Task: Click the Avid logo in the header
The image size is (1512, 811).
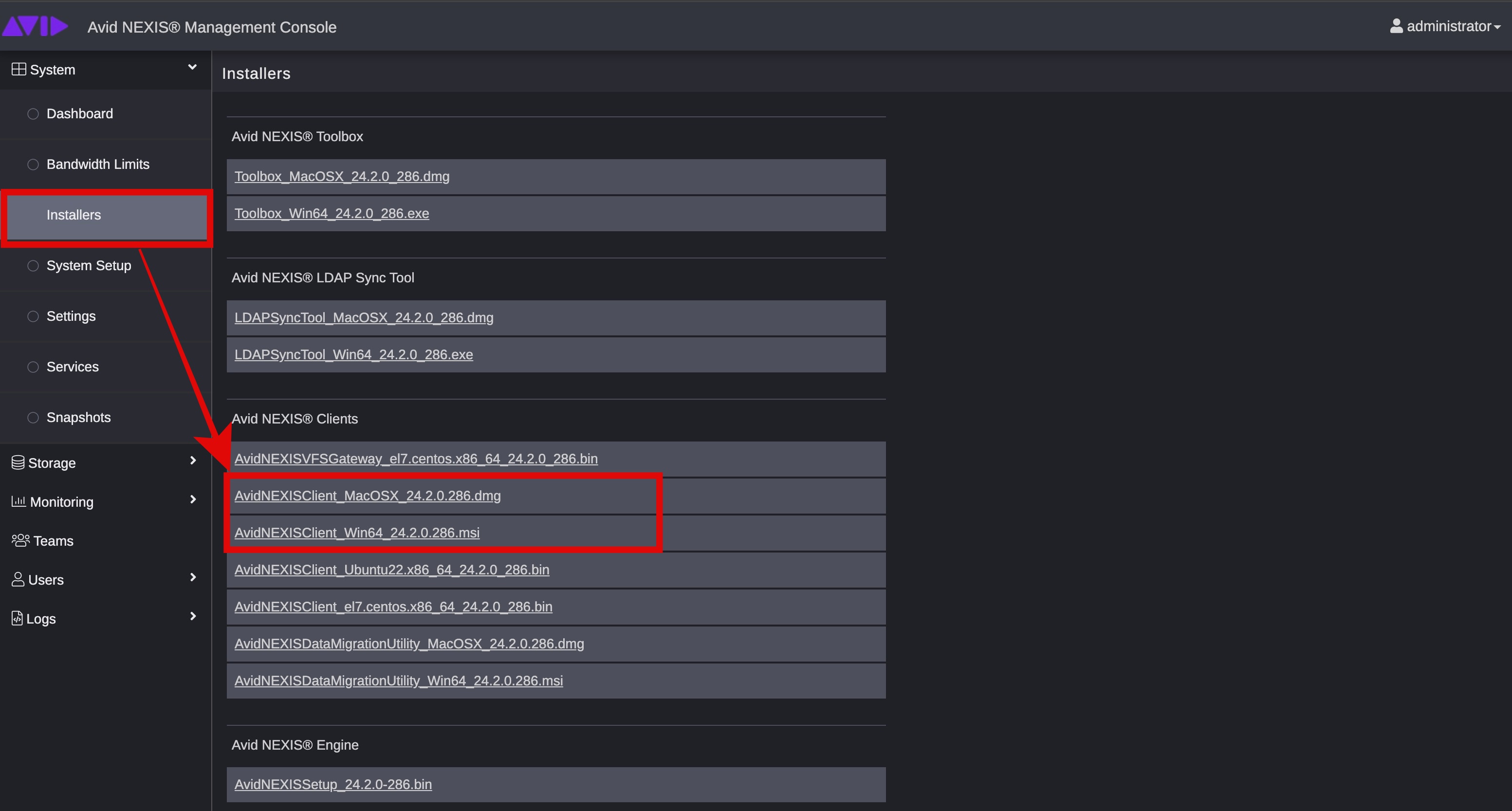Action: click(35, 26)
